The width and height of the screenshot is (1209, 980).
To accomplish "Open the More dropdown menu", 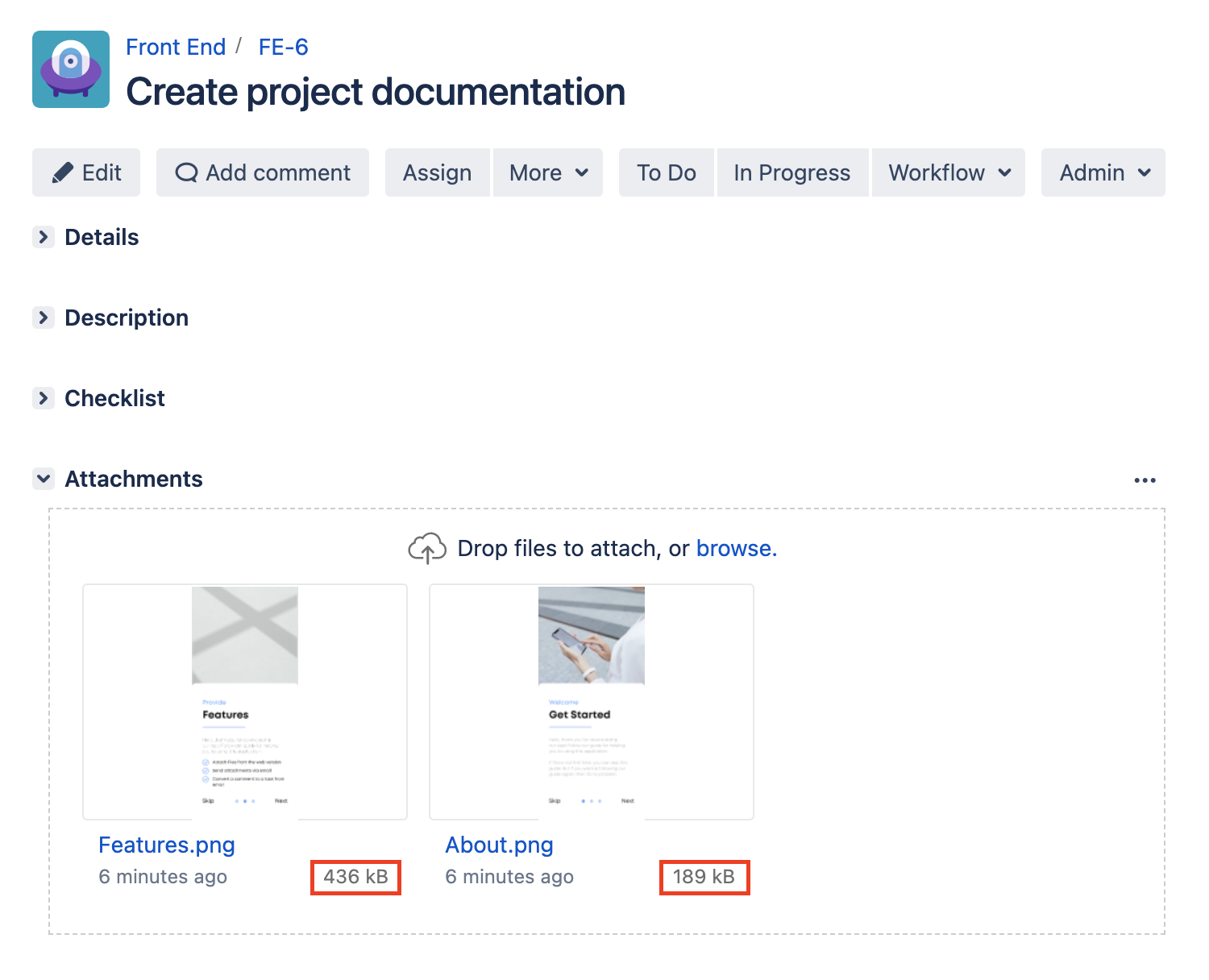I will pos(548,172).
